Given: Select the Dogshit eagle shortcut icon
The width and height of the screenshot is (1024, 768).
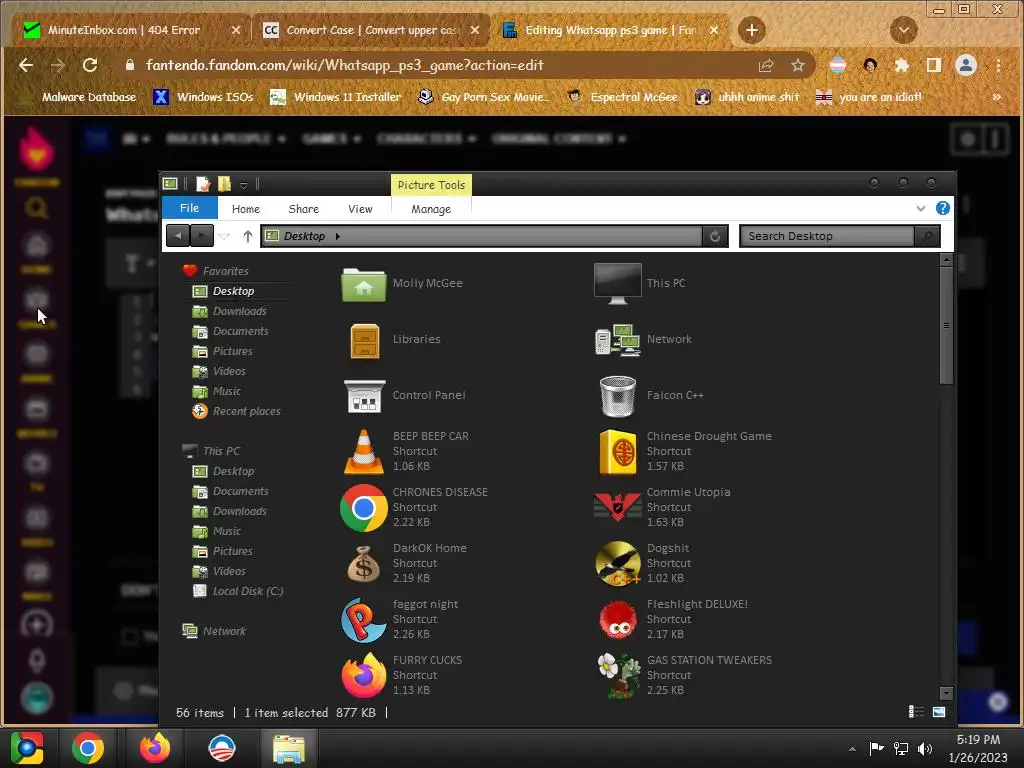Looking at the screenshot, I should tap(617, 563).
